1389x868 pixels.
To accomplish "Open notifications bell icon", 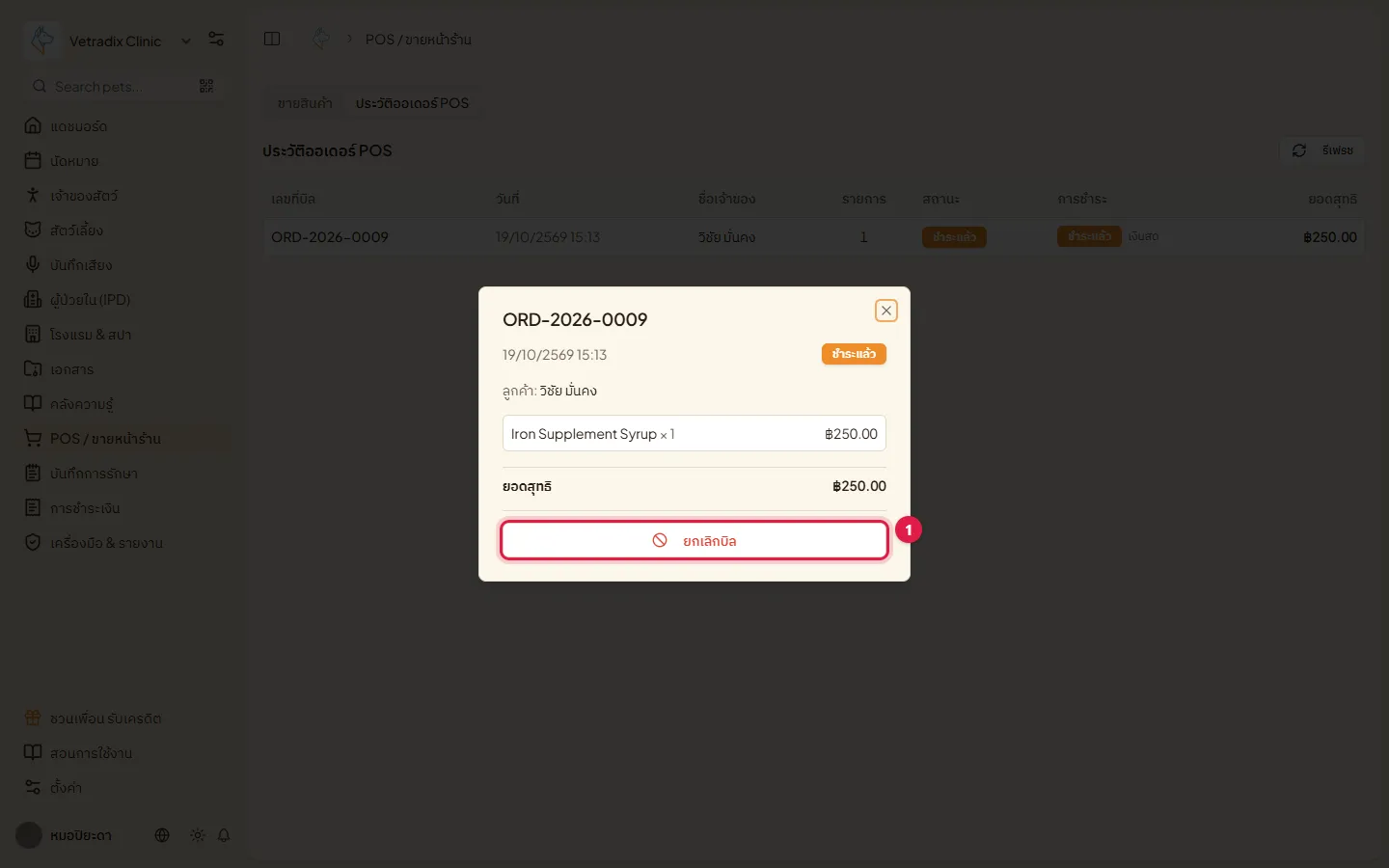I will [x=224, y=835].
